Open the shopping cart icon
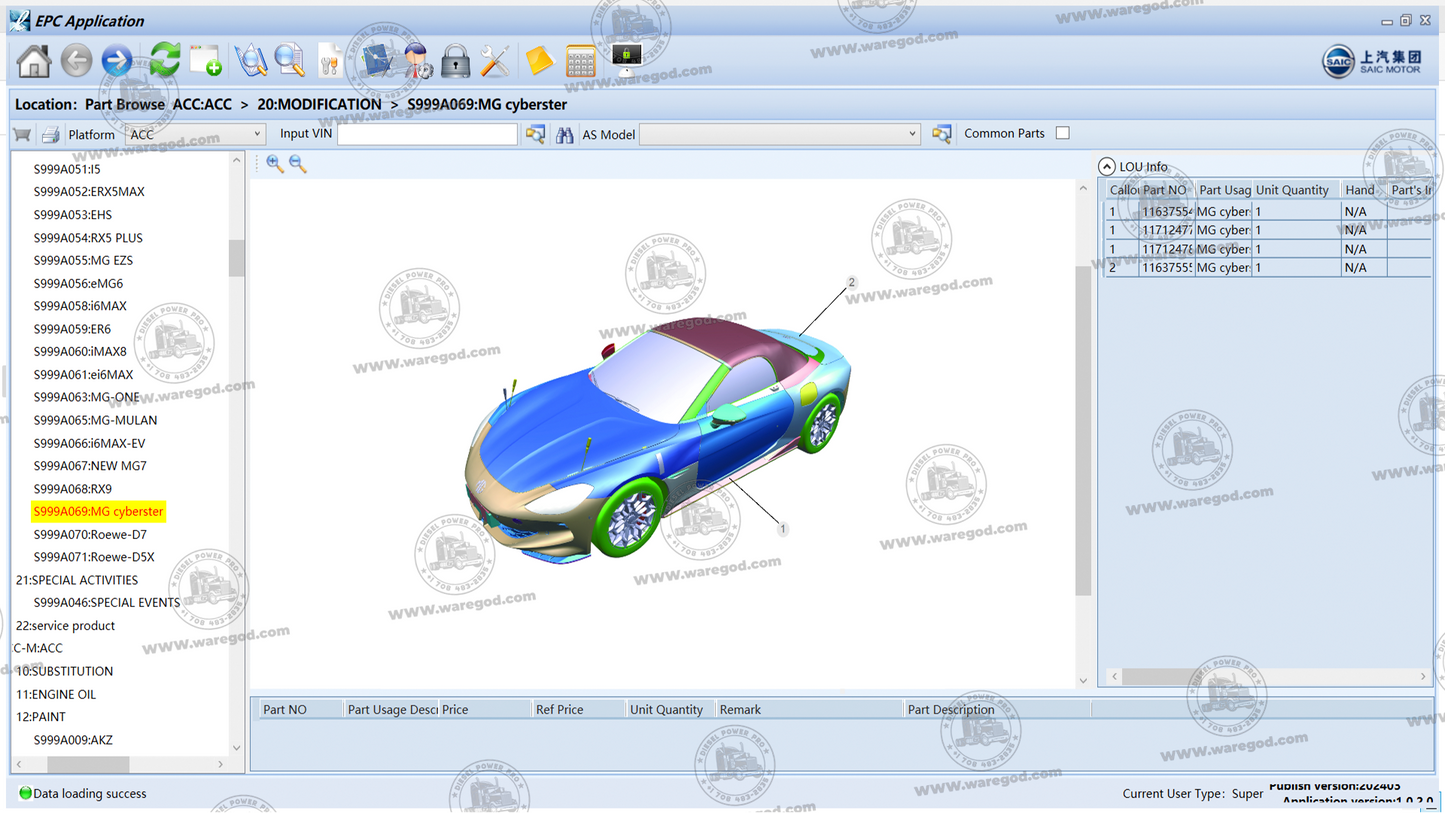The image size is (1445, 813). tap(22, 134)
